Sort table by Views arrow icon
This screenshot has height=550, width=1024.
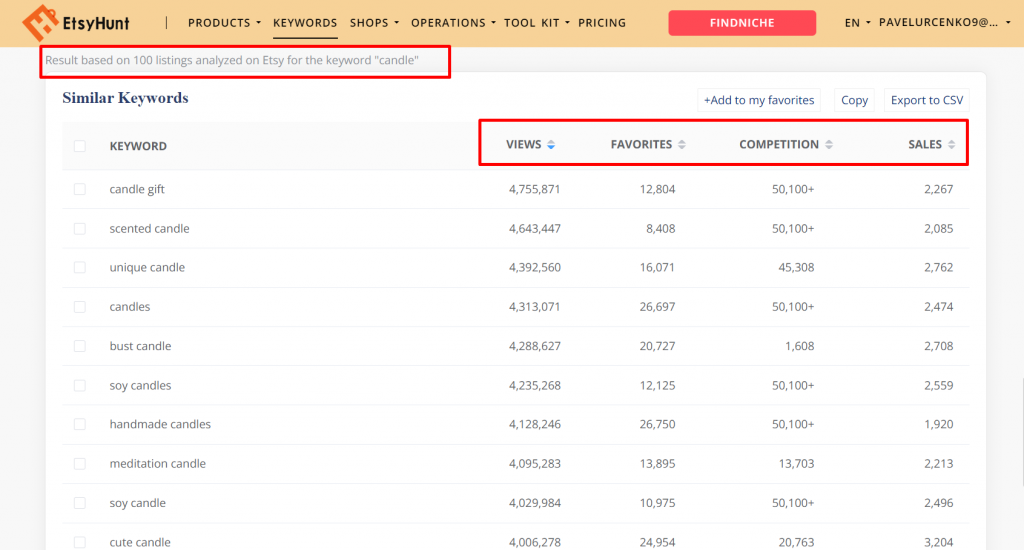tap(551, 145)
